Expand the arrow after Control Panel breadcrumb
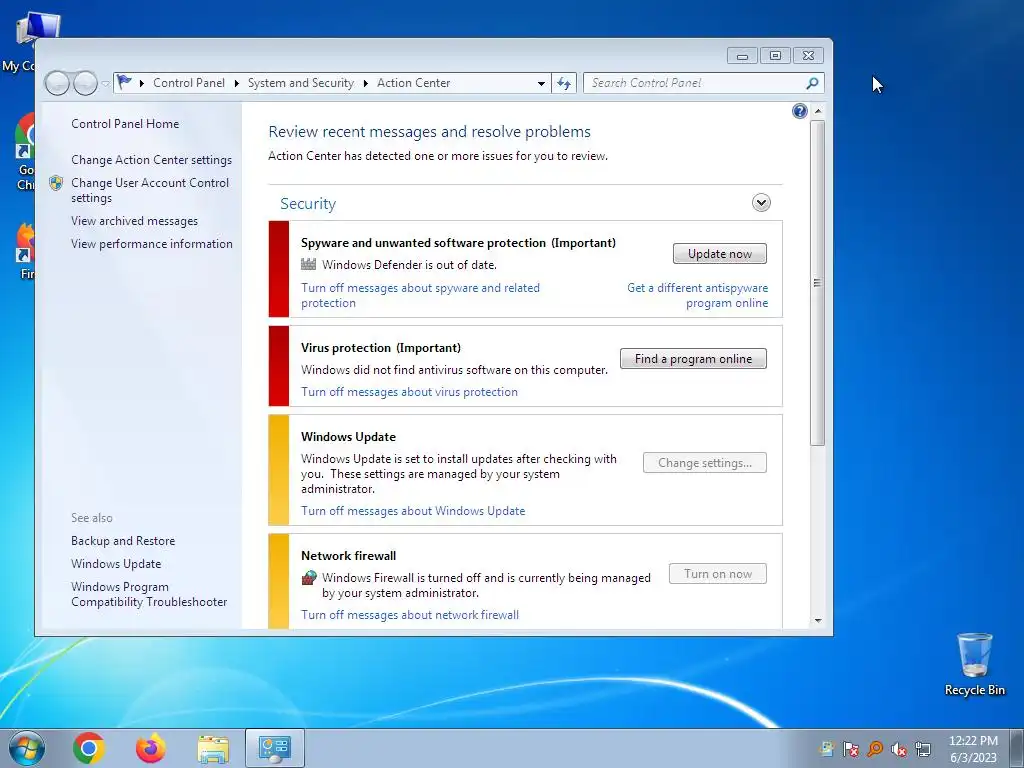This screenshot has height=768, width=1024. (236, 83)
